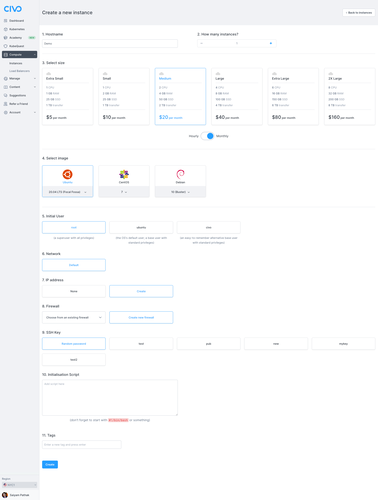The width and height of the screenshot is (378, 500).
Task: Open Ubuntu version dropdown
Action: coord(68,192)
